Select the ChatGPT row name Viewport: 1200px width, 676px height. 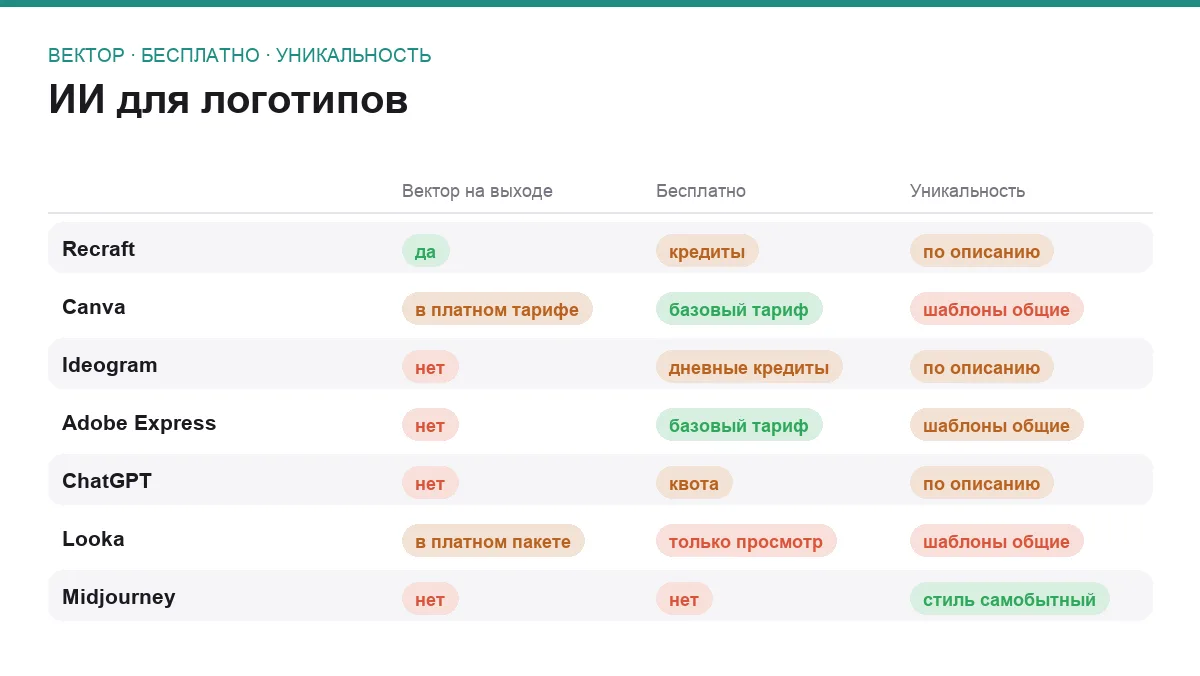click(x=107, y=481)
